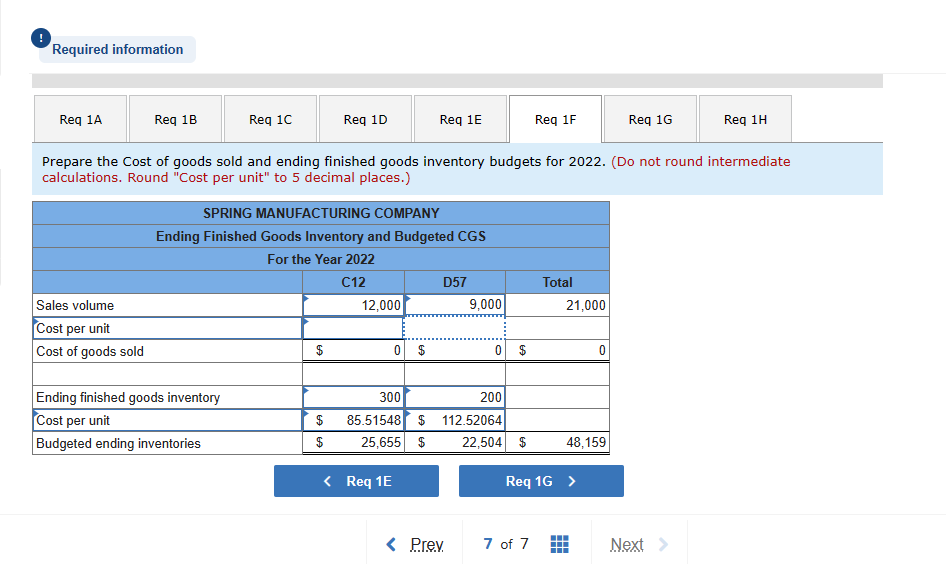Click the Required information label
This screenshot has height=572, width=946.
(118, 49)
